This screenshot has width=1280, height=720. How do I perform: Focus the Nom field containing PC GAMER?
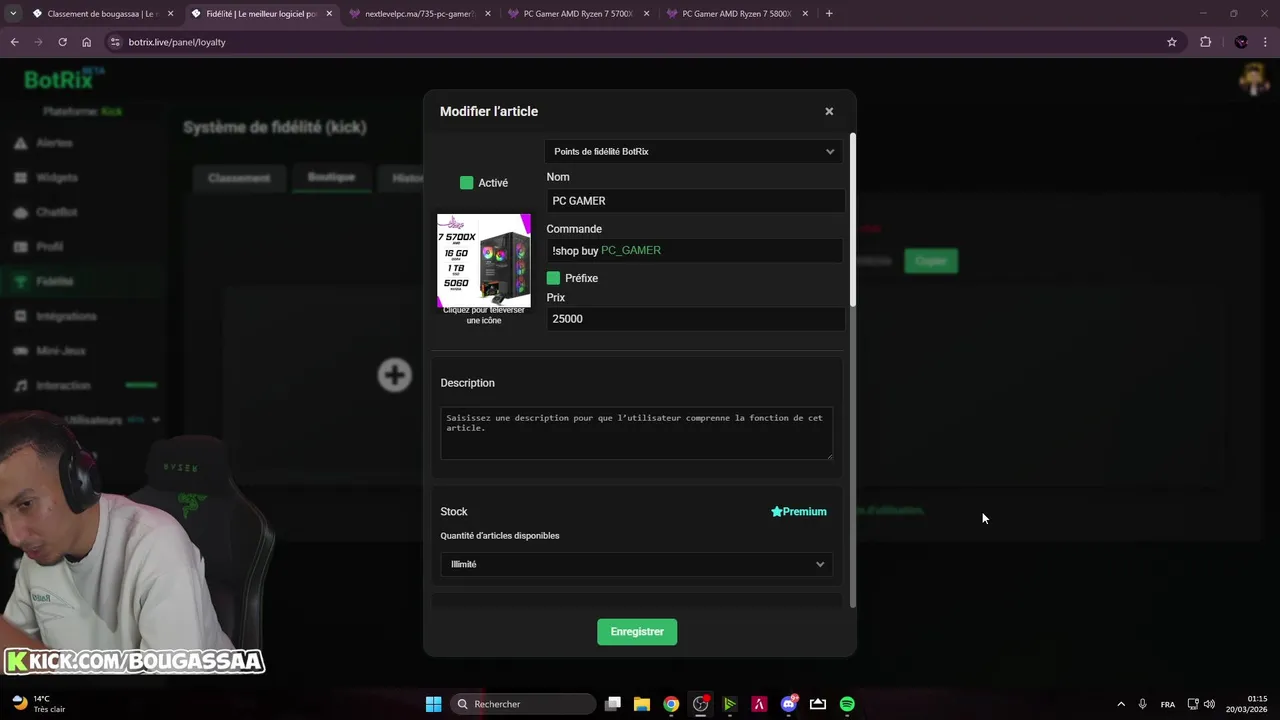click(695, 201)
